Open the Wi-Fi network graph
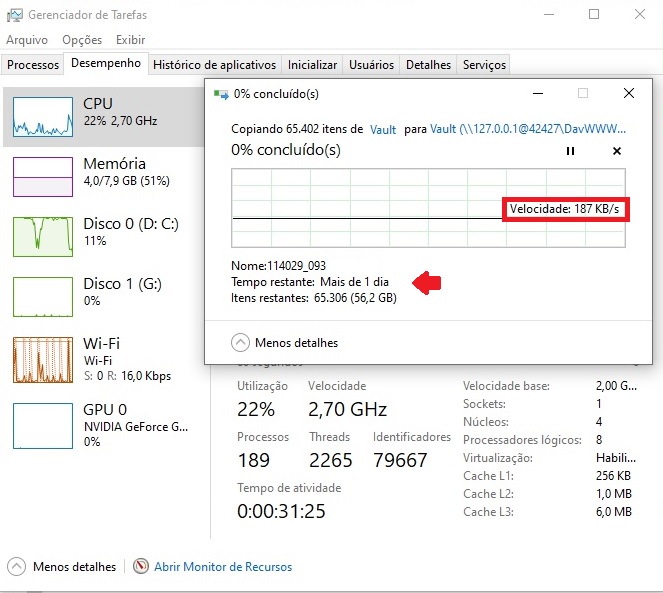 (x=42, y=359)
